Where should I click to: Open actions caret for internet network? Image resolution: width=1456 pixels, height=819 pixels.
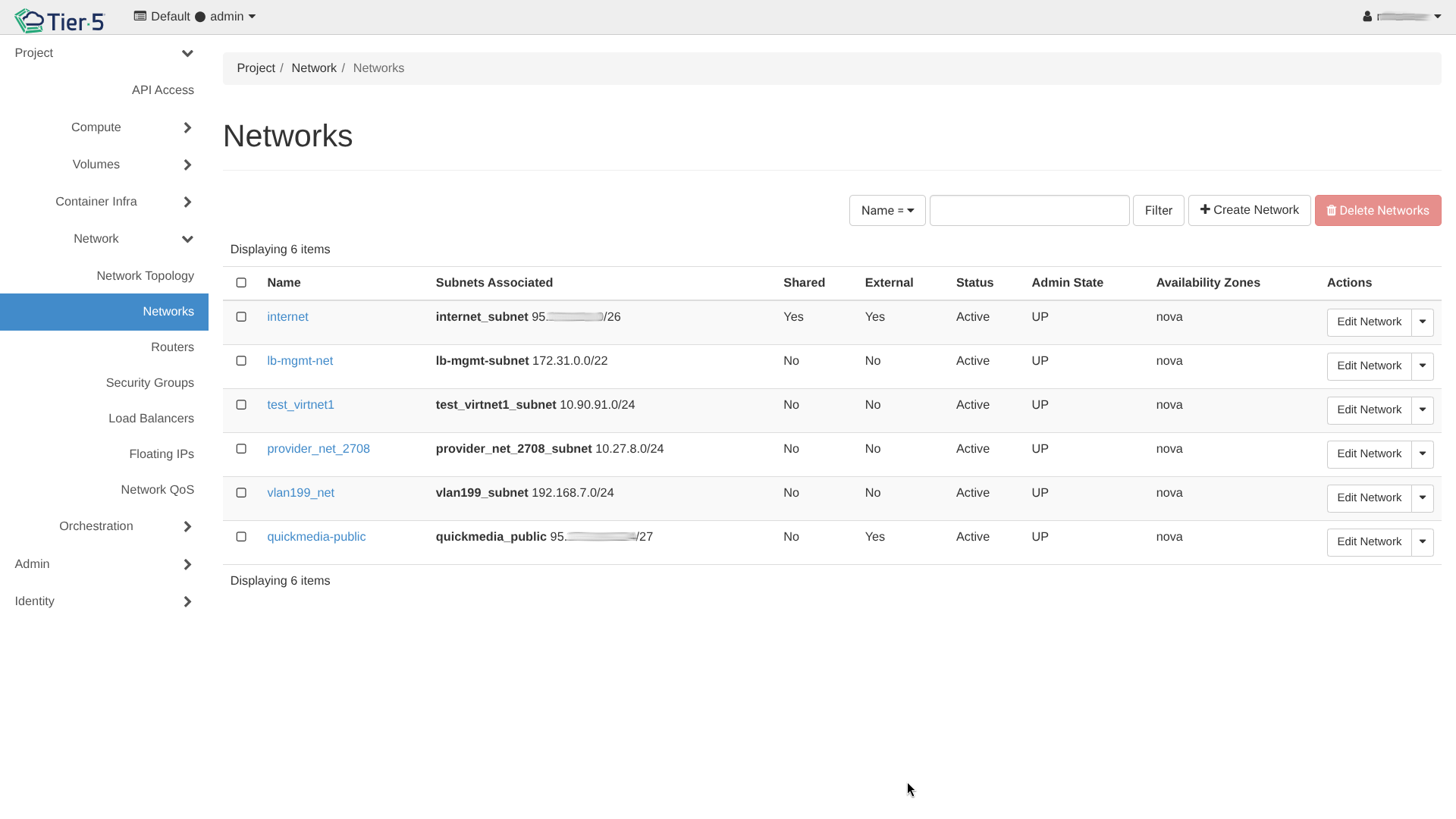[x=1422, y=322]
